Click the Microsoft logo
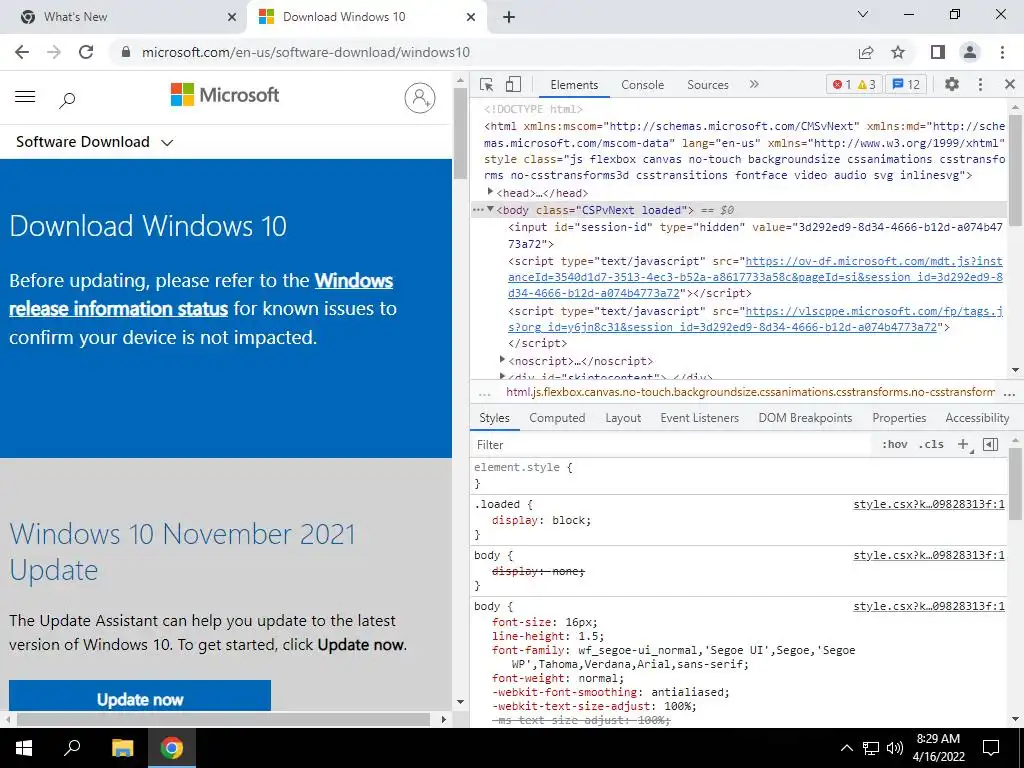This screenshot has height=768, width=1024. (x=225, y=95)
